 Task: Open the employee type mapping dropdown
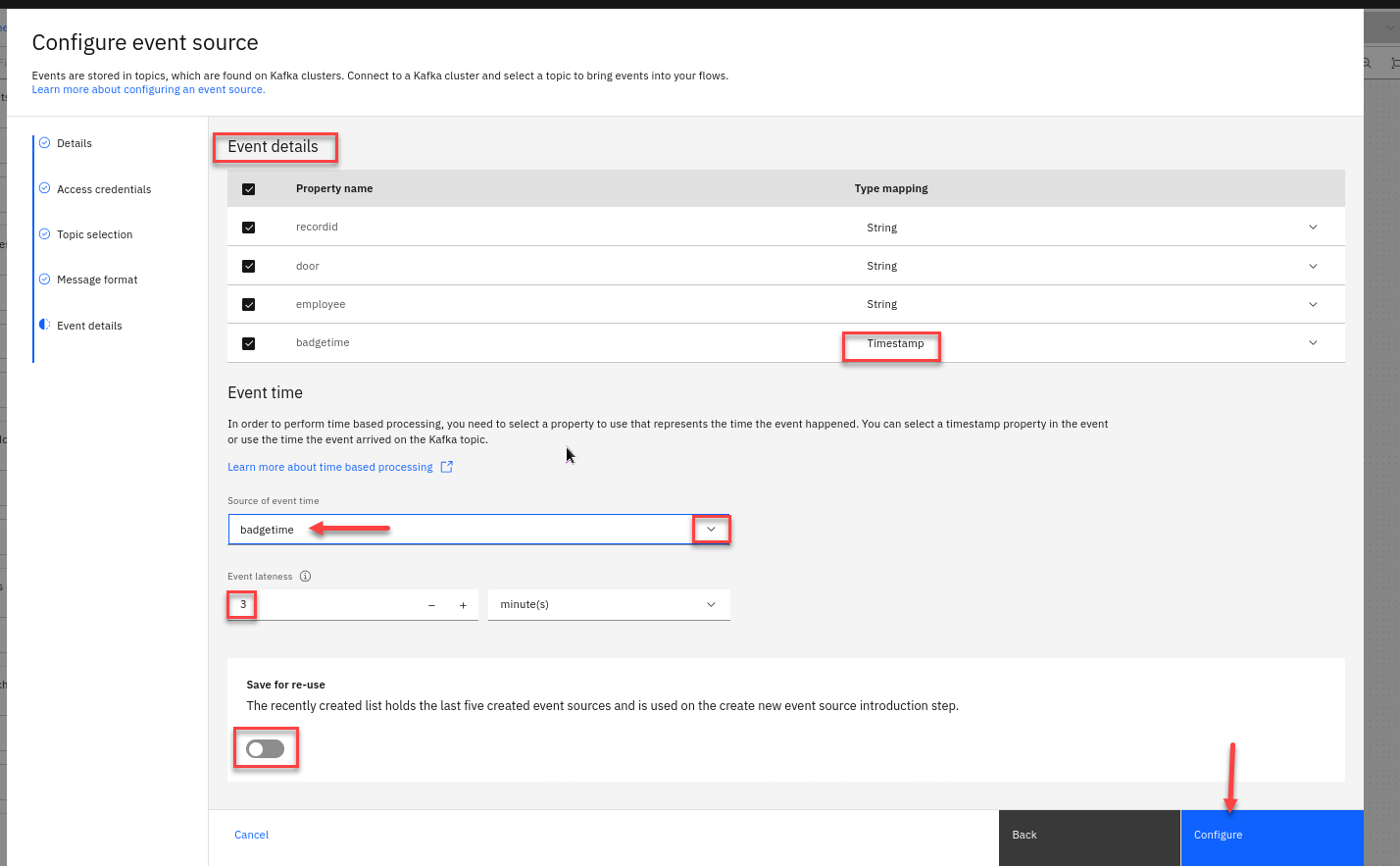coord(1313,304)
